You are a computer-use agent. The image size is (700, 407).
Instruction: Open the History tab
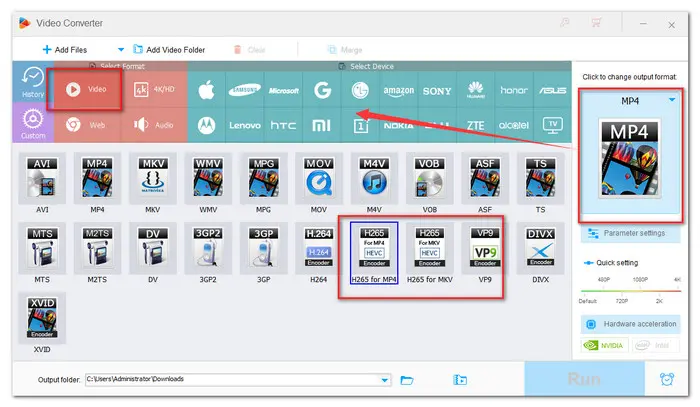[33, 82]
